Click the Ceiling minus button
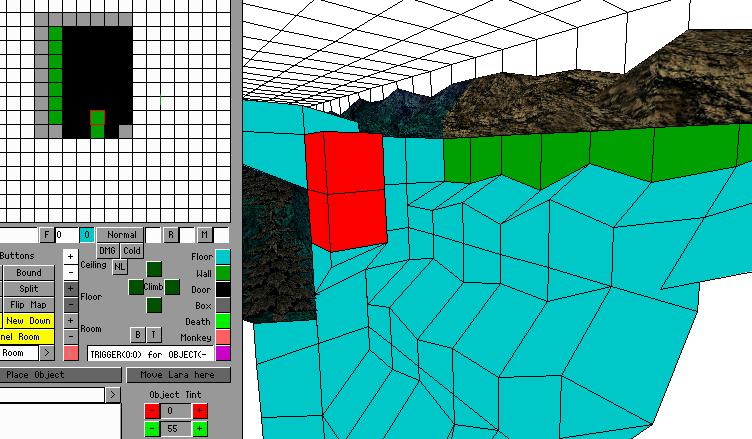This screenshot has width=752, height=439. pos(70,272)
